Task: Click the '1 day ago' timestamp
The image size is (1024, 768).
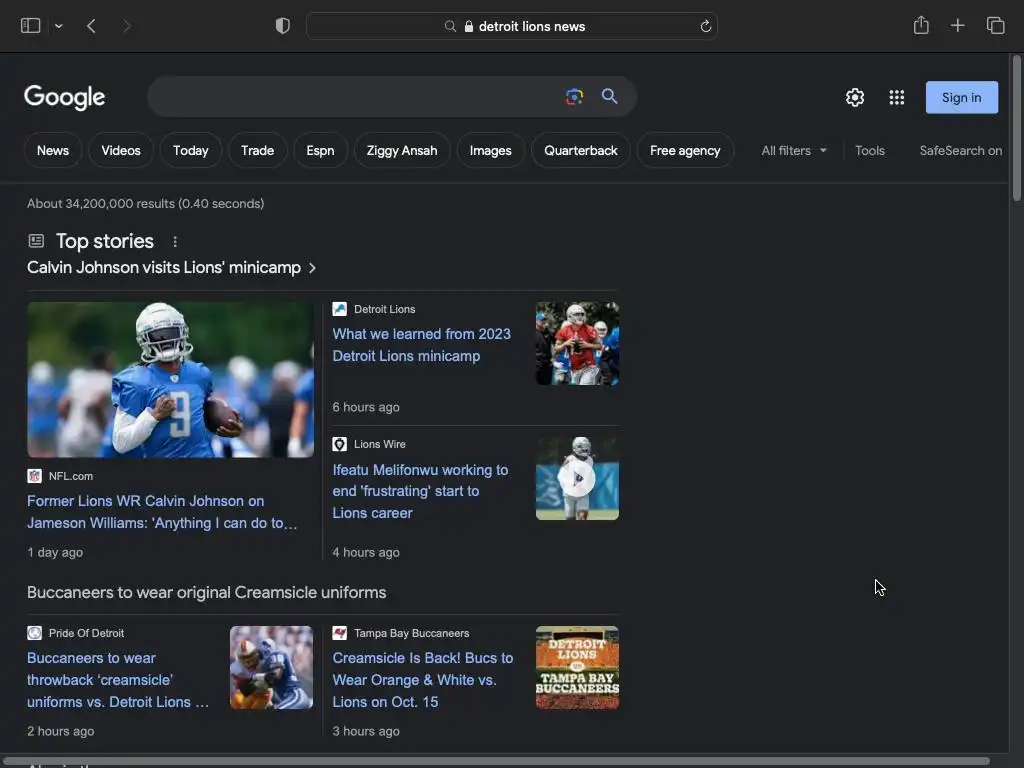Action: click(55, 552)
